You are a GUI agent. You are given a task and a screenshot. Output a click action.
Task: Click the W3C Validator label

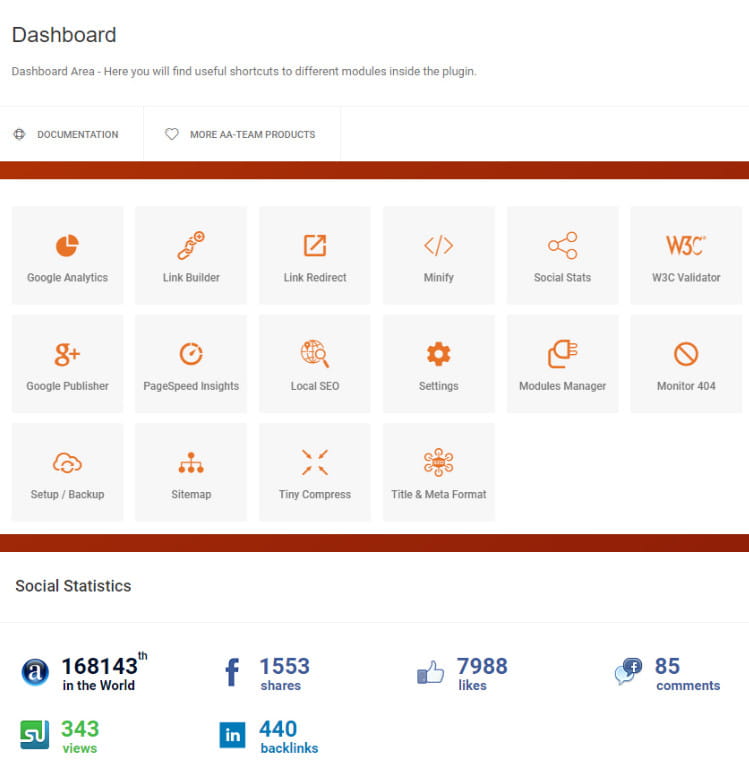pyautogui.click(x=686, y=277)
